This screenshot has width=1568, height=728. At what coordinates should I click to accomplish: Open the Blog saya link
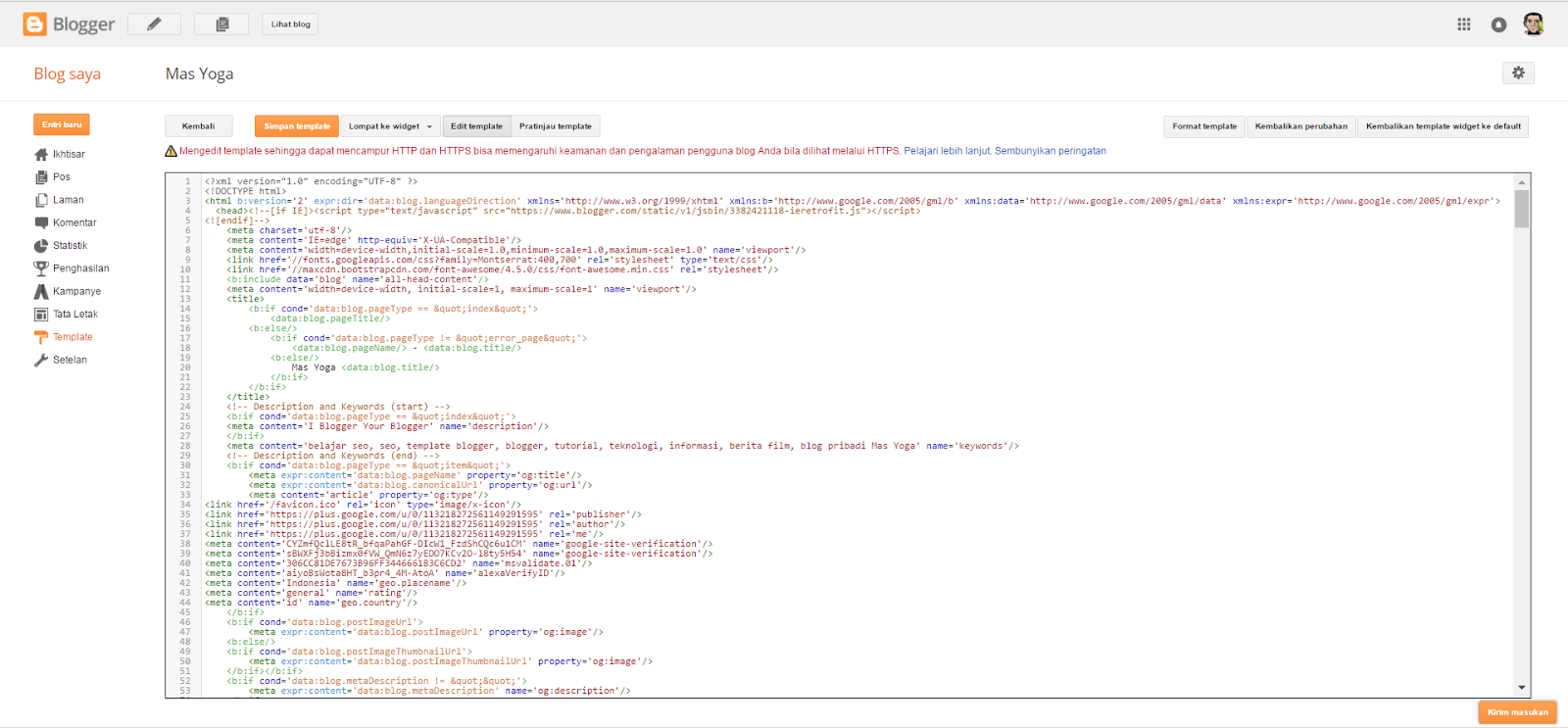(68, 73)
